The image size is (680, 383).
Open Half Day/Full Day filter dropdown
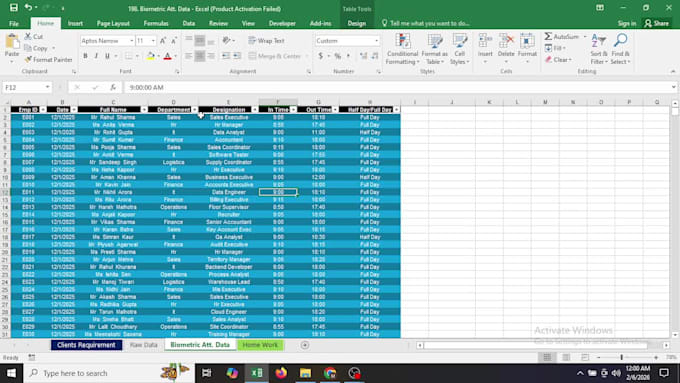396,110
